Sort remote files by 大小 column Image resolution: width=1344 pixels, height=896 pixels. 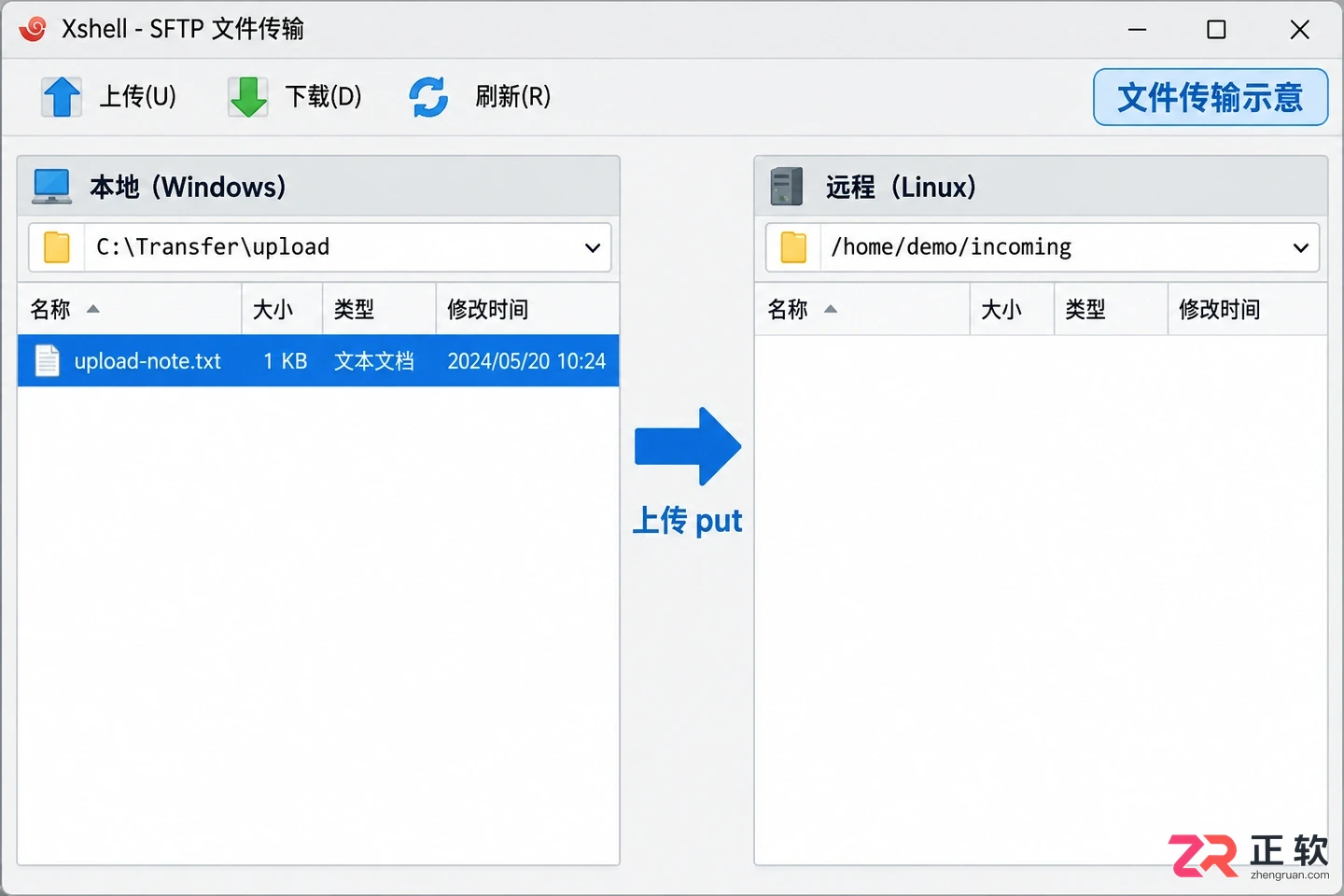1013,309
